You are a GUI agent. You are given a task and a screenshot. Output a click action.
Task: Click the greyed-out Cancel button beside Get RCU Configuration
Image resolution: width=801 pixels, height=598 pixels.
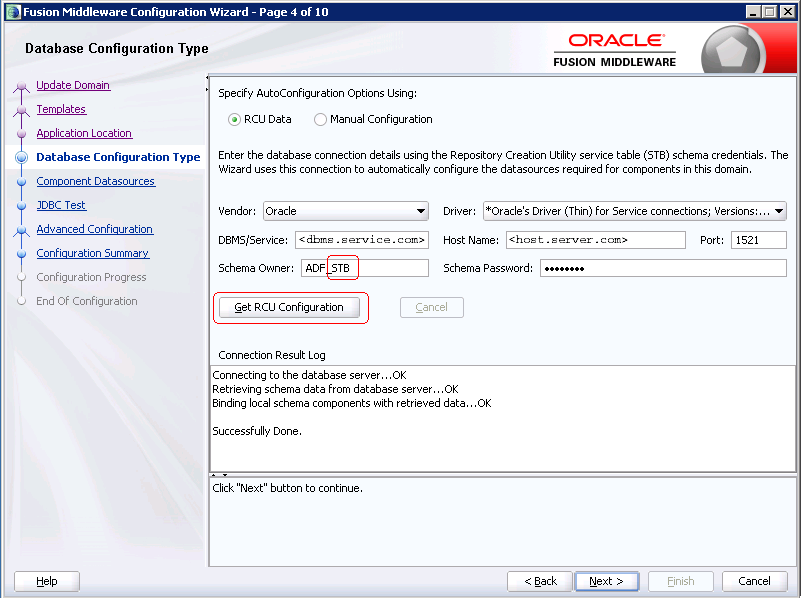pyautogui.click(x=432, y=307)
